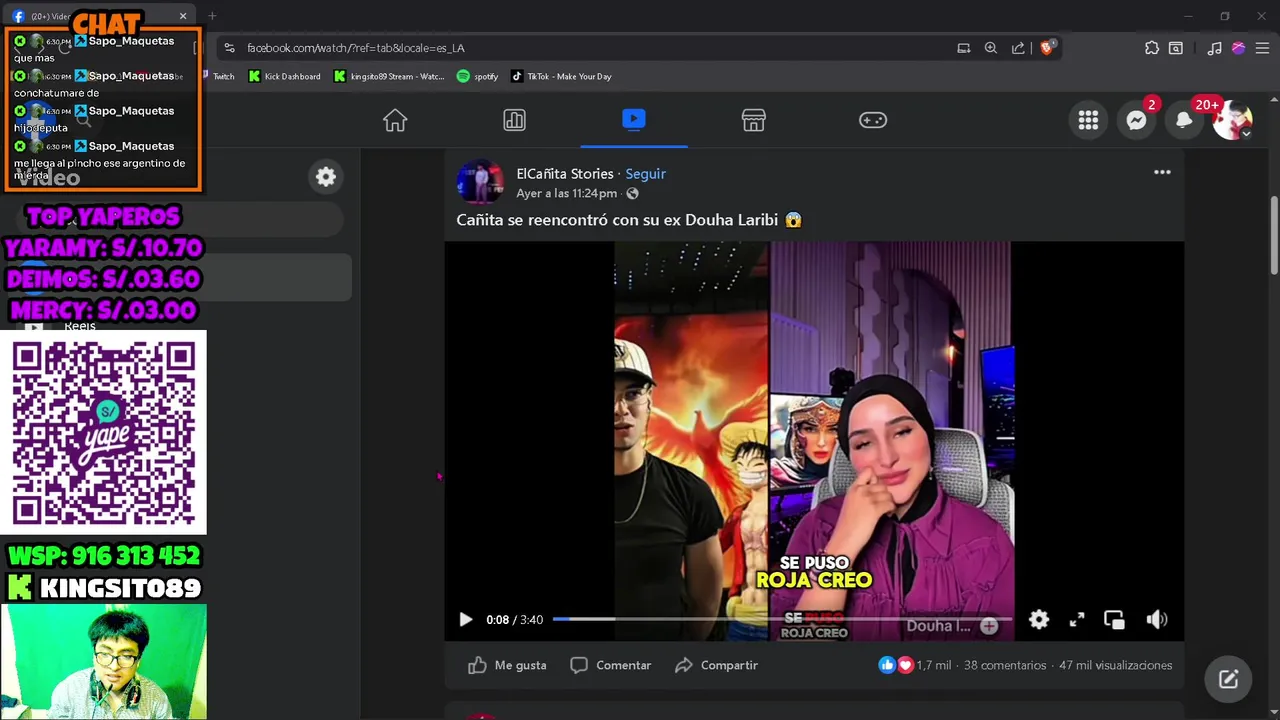Open the browser main hamburger menu

click(x=1262, y=48)
